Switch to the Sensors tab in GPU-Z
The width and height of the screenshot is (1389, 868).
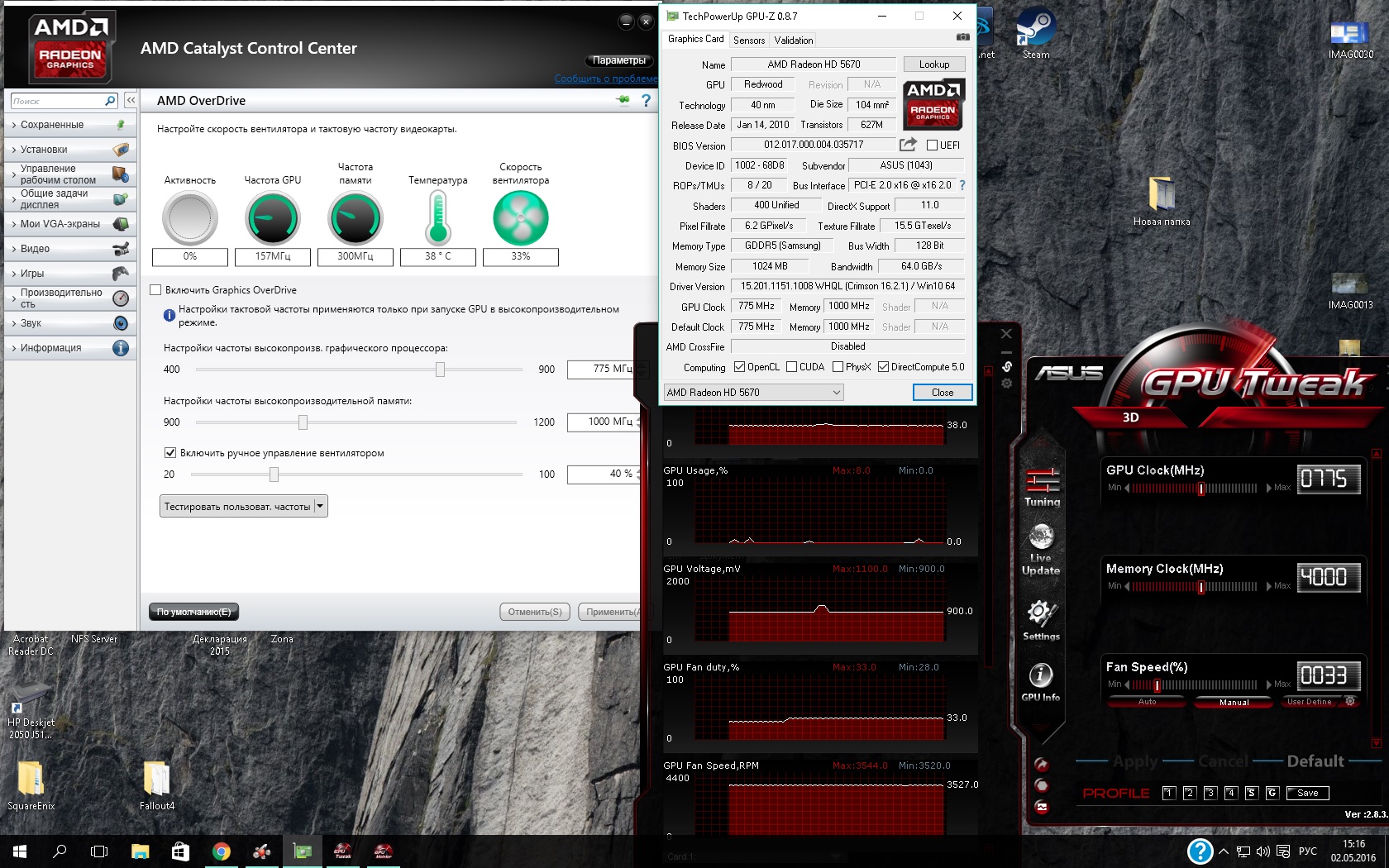(749, 40)
